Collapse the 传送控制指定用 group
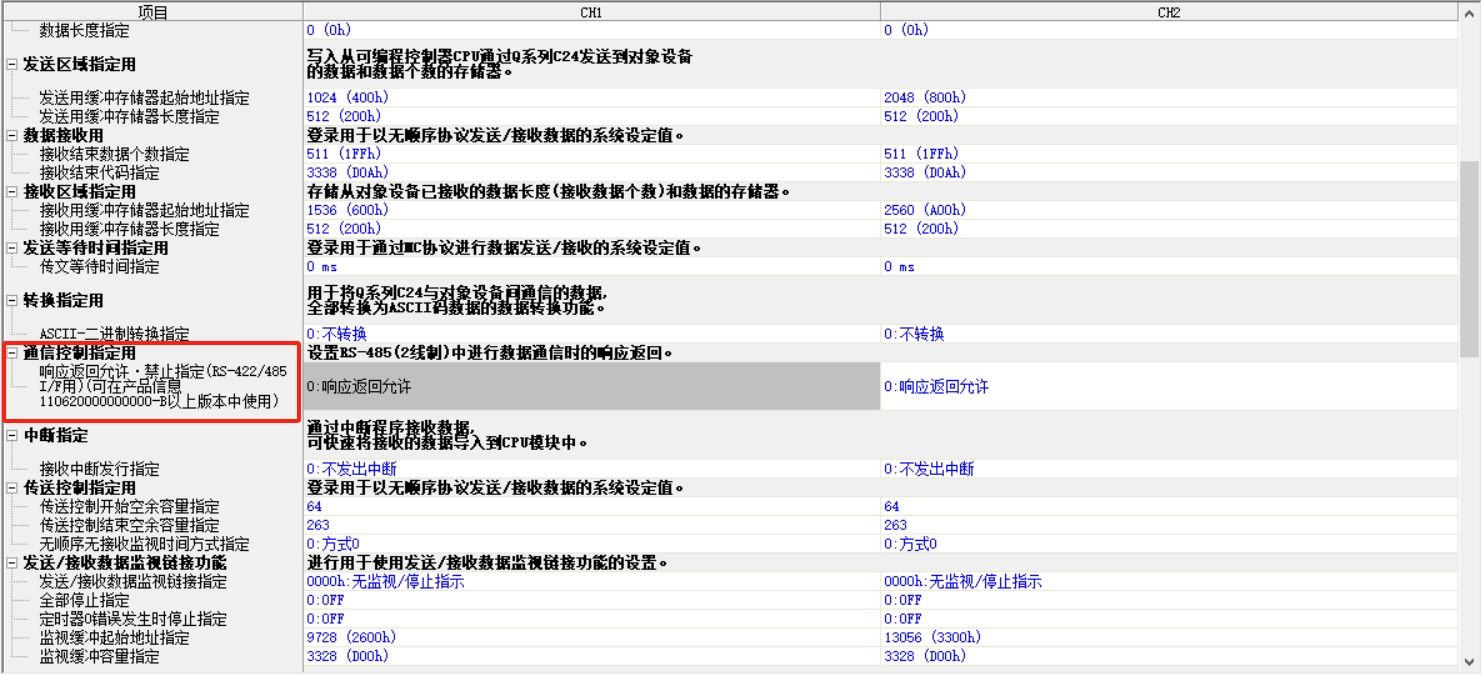 pyautogui.click(x=12, y=488)
